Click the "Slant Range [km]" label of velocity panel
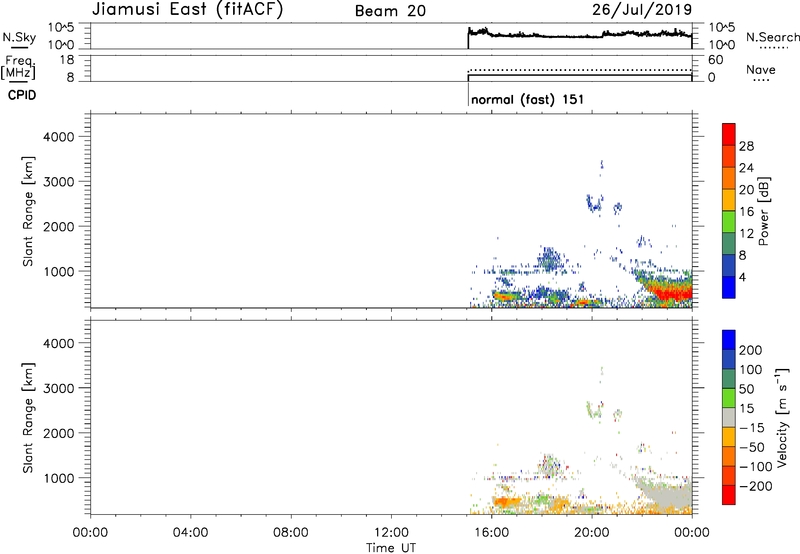 click(x=28, y=418)
